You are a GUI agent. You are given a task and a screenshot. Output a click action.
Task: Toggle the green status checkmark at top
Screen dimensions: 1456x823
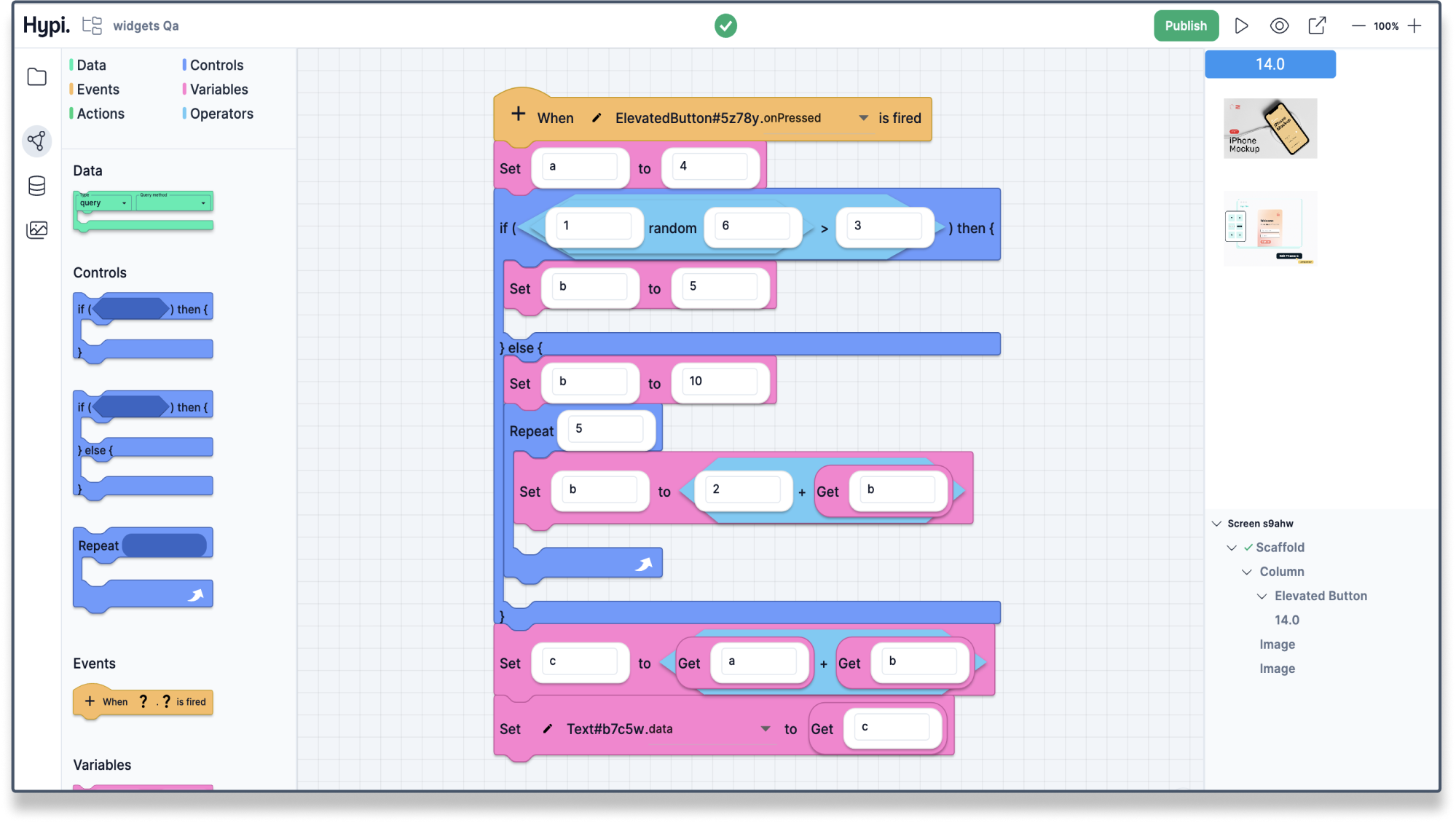(726, 25)
